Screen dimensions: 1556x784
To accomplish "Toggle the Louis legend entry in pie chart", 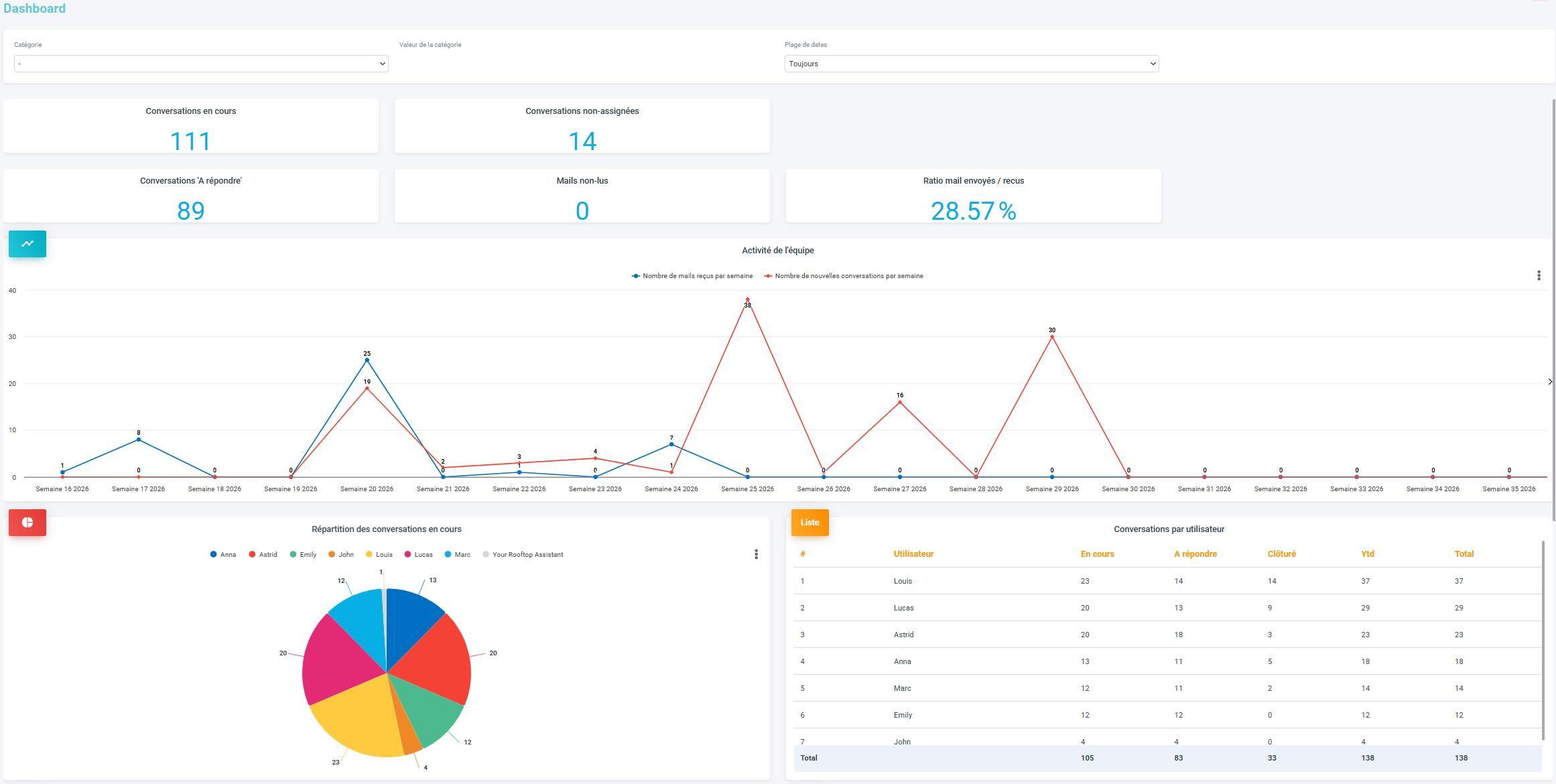I will 379,555.
